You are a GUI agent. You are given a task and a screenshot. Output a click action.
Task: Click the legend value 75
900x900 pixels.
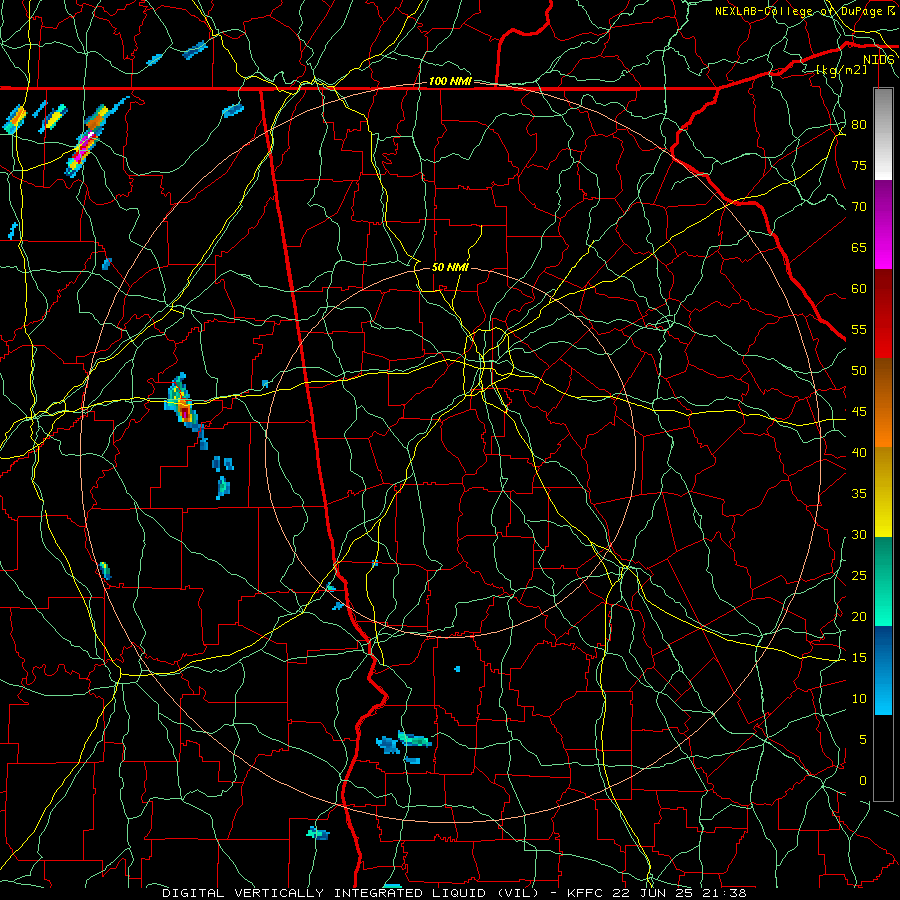859,166
